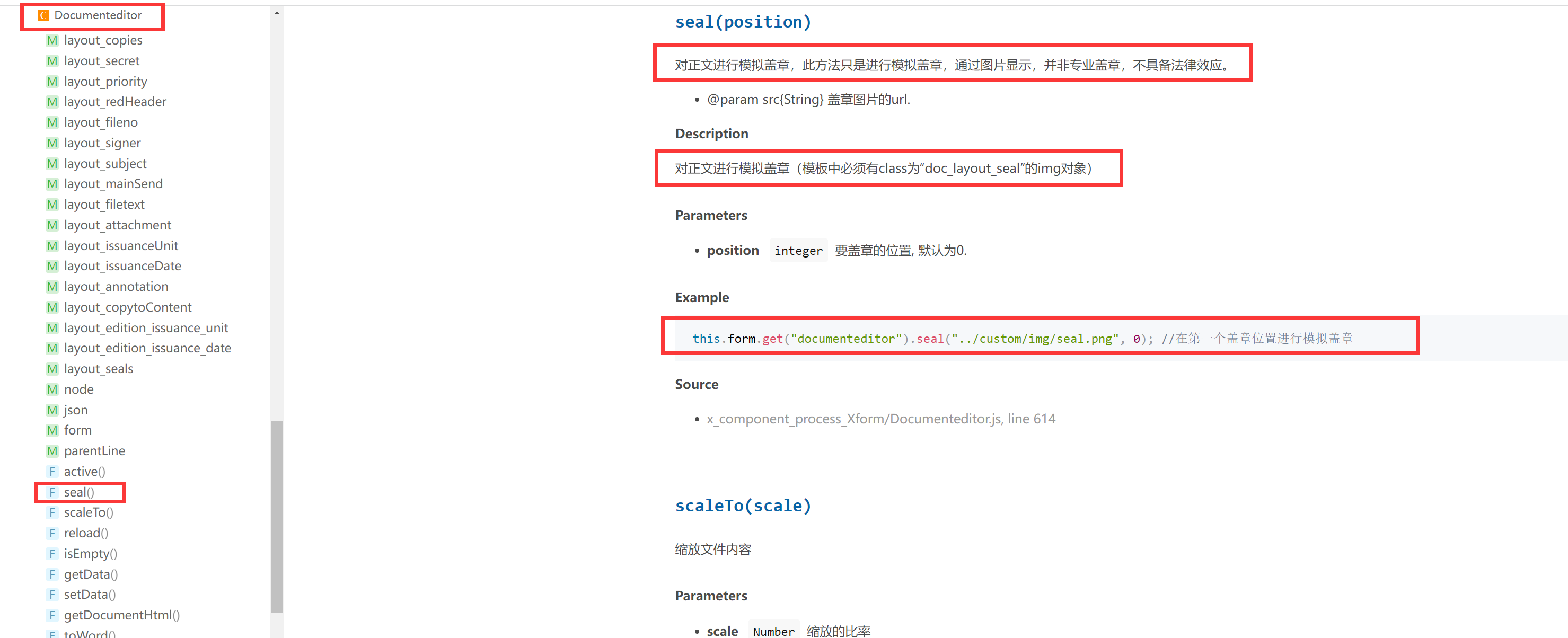The image size is (1568, 638).
Task: Click the F icon beside getData()
Action: click(52, 574)
